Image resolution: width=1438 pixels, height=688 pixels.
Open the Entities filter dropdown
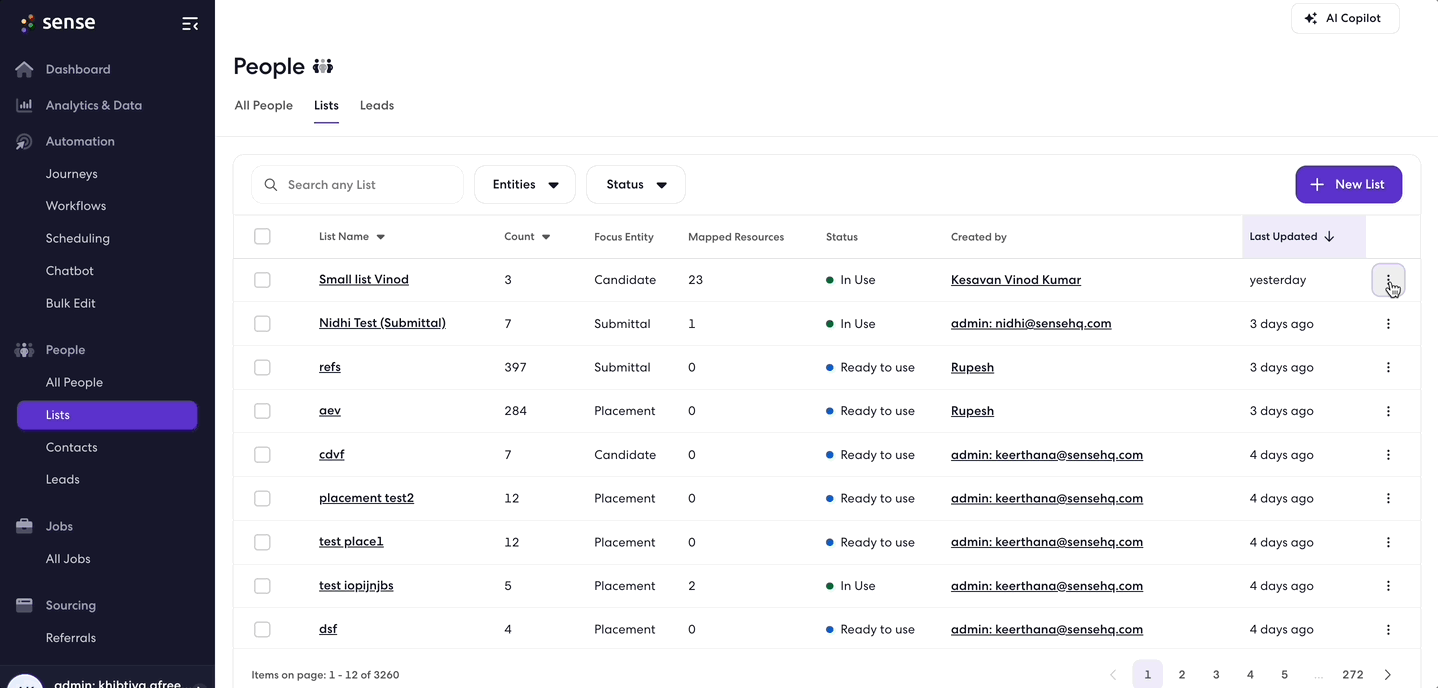pos(525,185)
